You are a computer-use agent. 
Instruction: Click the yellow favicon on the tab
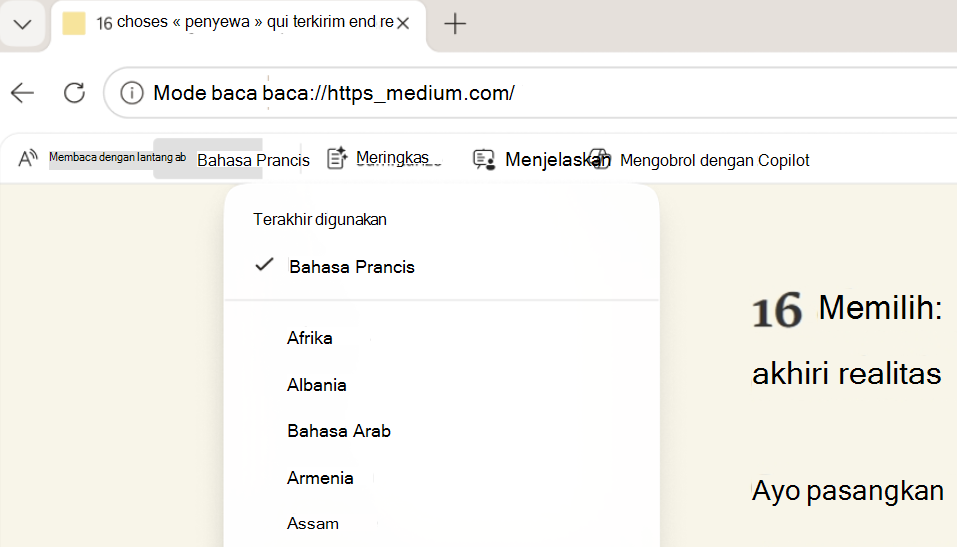point(74,23)
